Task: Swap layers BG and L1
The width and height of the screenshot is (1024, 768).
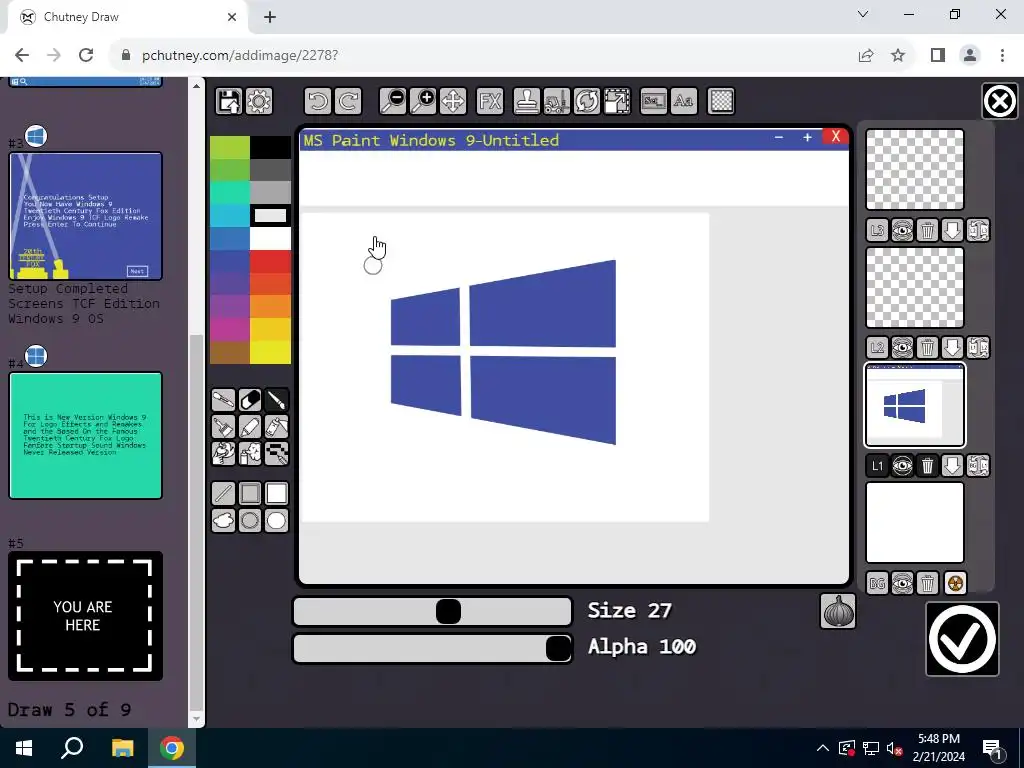Action: coord(978,466)
